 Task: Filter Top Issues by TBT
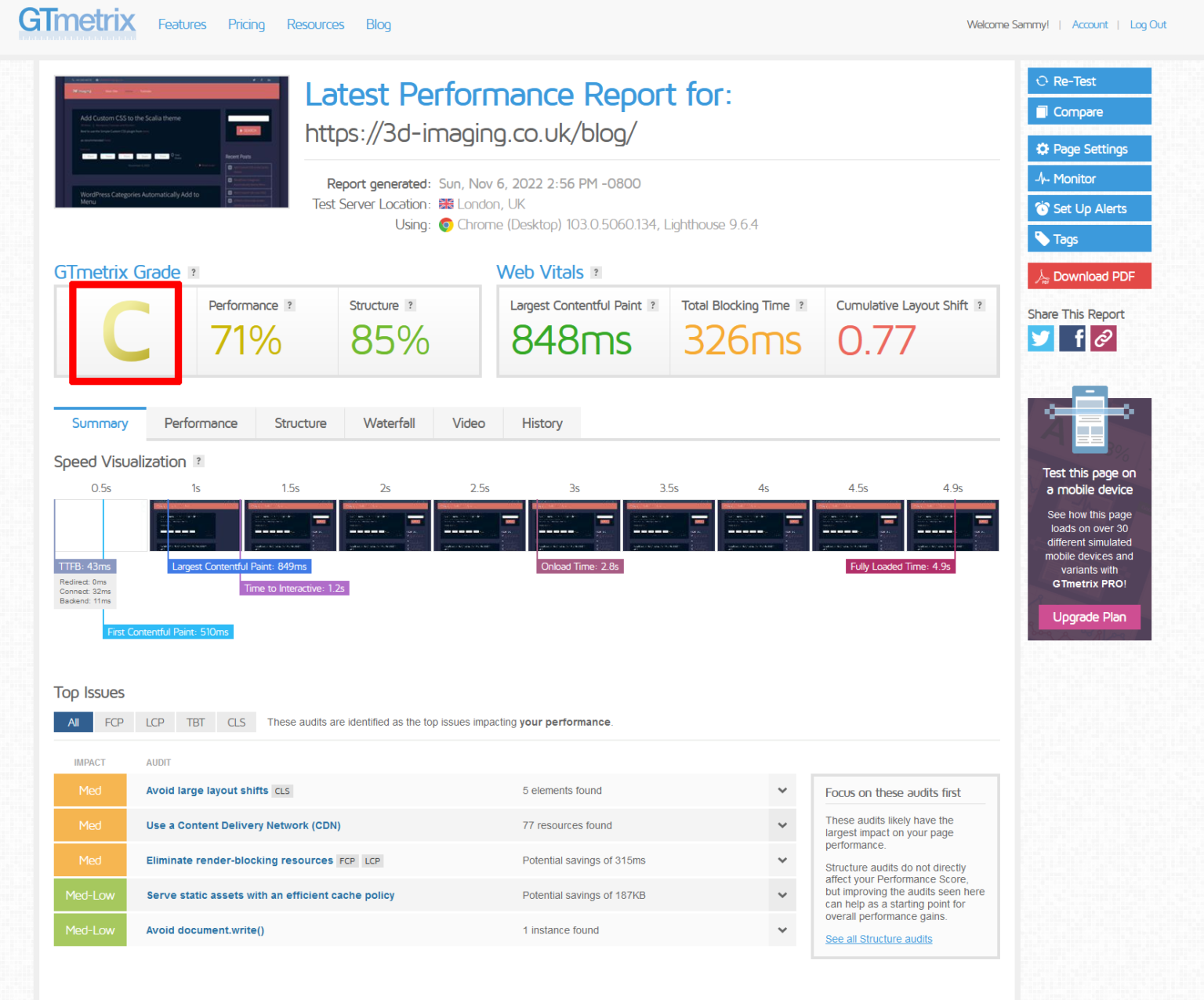(195, 722)
